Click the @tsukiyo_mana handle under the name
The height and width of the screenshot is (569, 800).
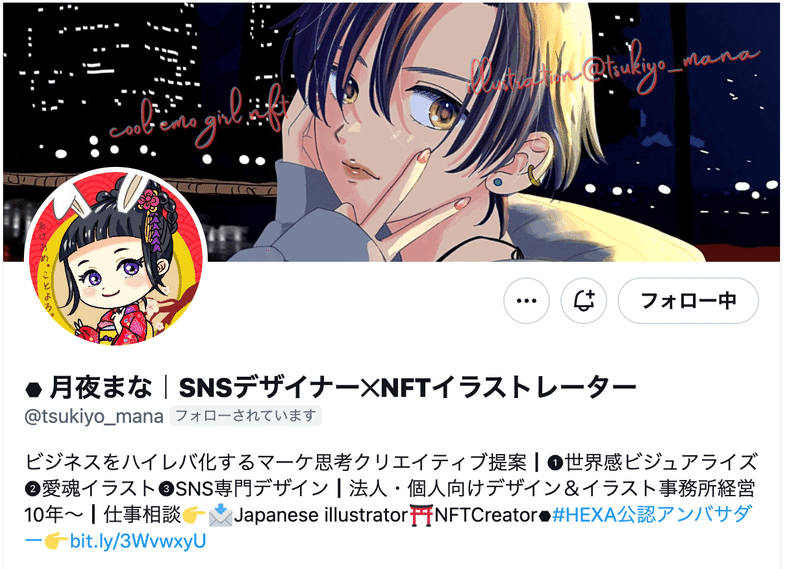tap(94, 416)
